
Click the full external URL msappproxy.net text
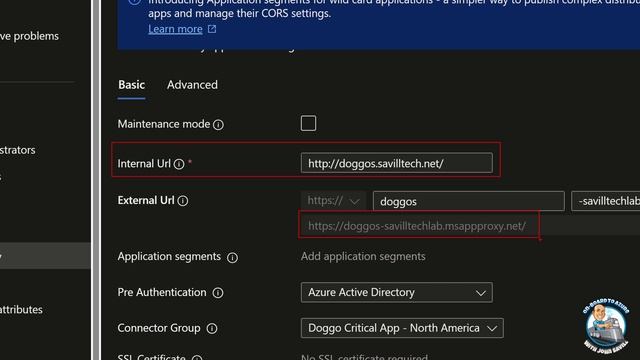coord(417,226)
